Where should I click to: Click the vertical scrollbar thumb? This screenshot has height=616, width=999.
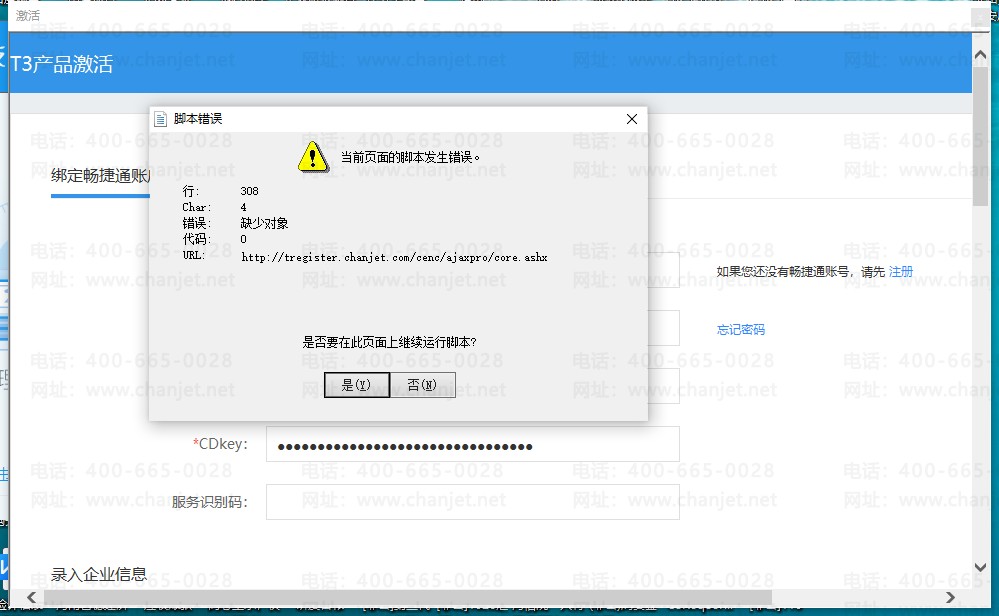981,135
